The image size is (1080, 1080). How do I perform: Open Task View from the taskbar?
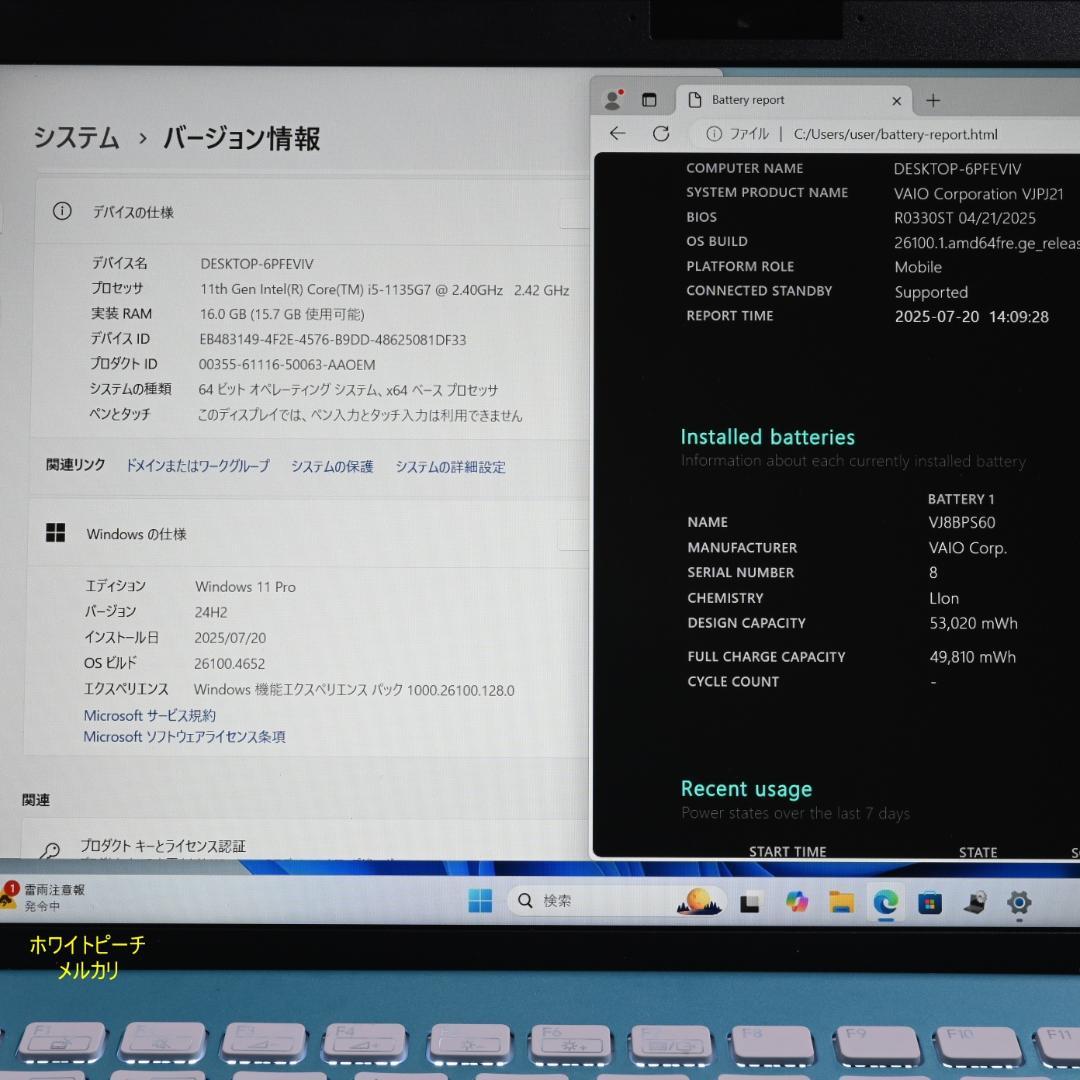pyautogui.click(x=750, y=902)
